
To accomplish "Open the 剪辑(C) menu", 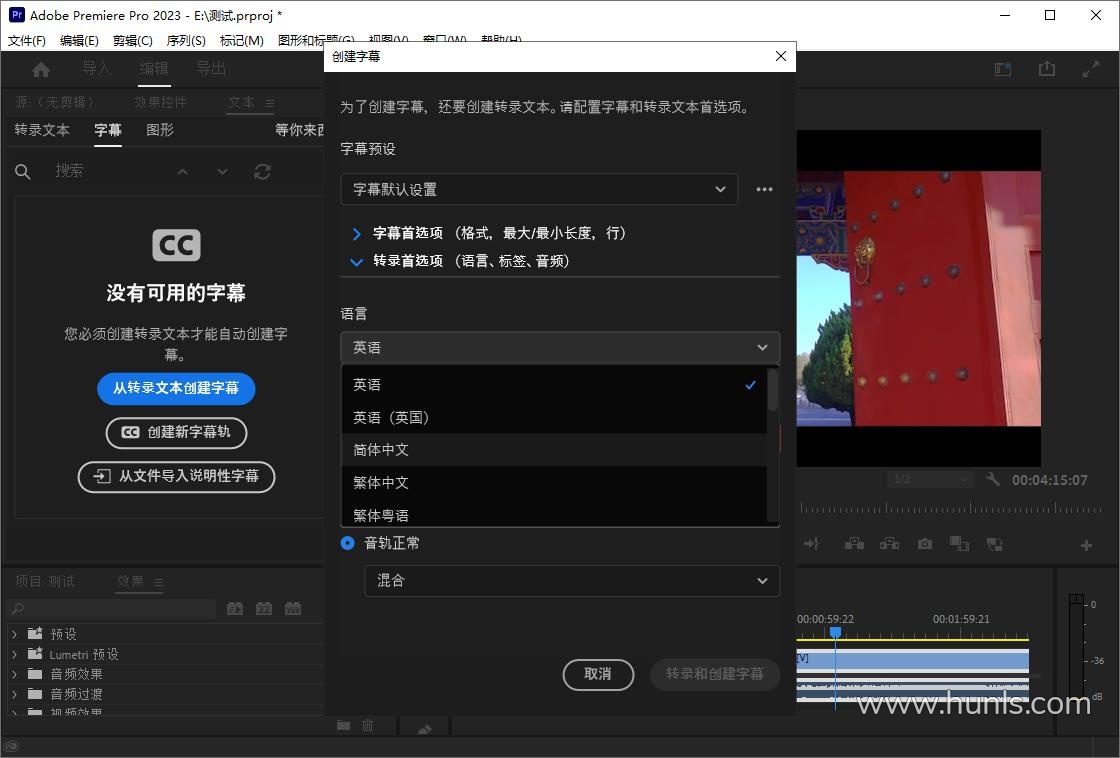I will click(x=133, y=40).
